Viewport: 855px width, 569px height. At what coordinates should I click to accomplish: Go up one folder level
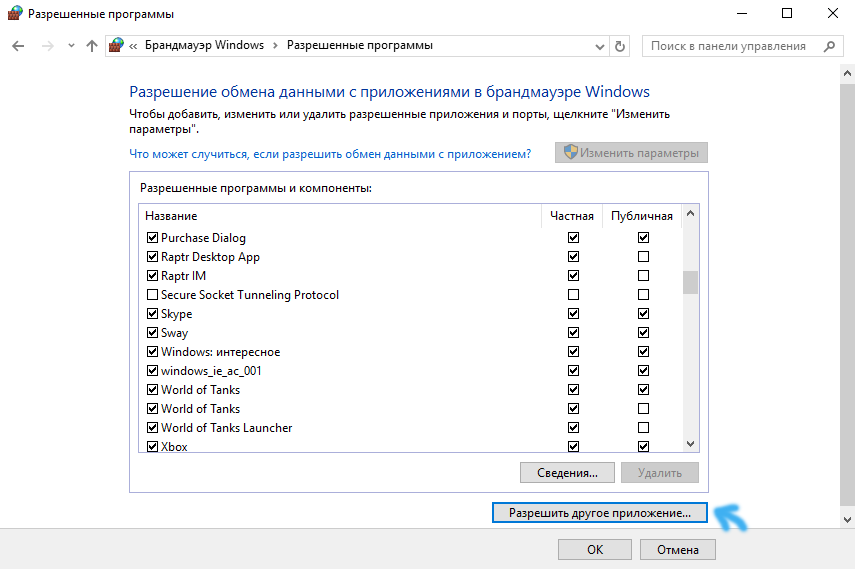coord(92,46)
